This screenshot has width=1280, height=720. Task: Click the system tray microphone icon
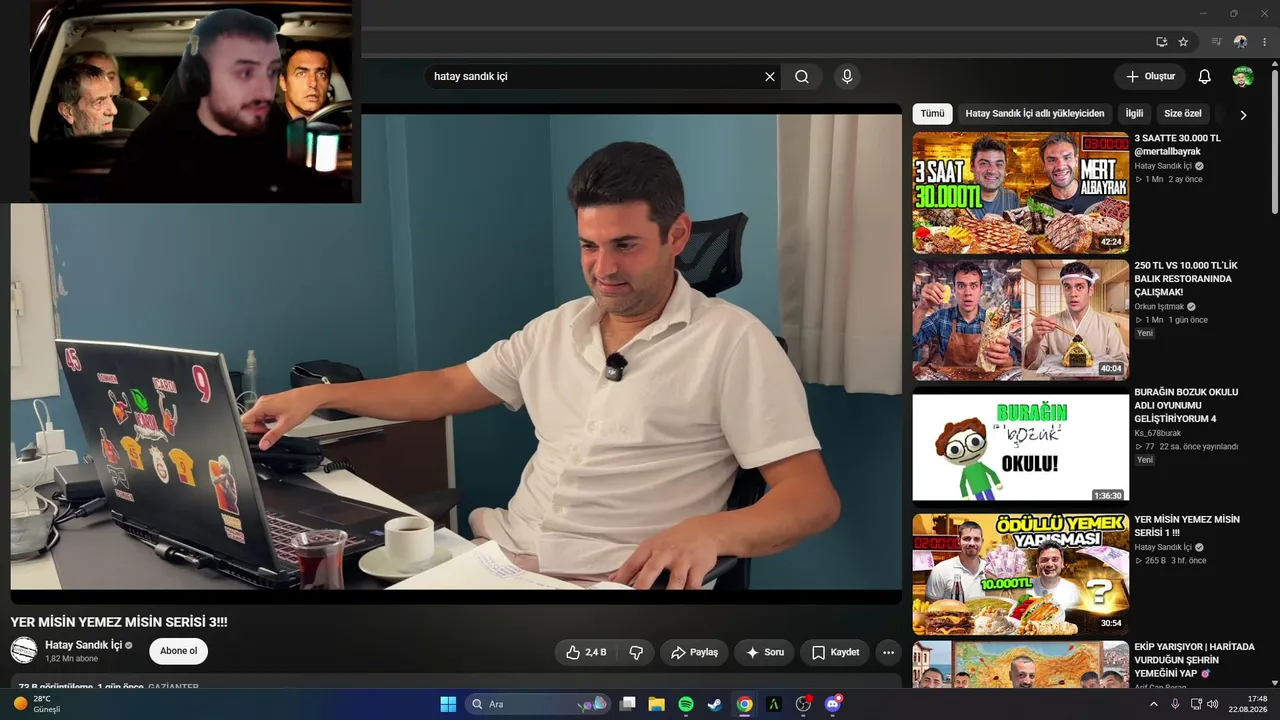point(1175,704)
